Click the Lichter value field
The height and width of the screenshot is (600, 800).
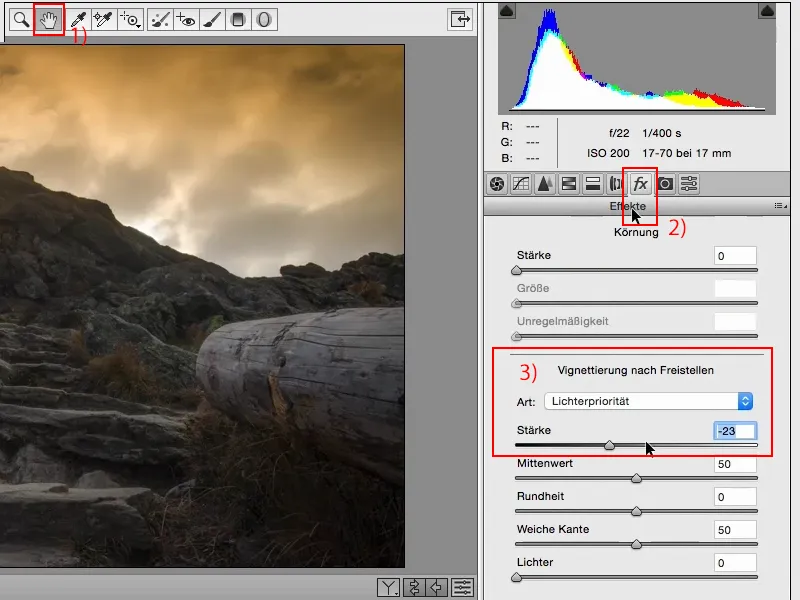(x=735, y=563)
